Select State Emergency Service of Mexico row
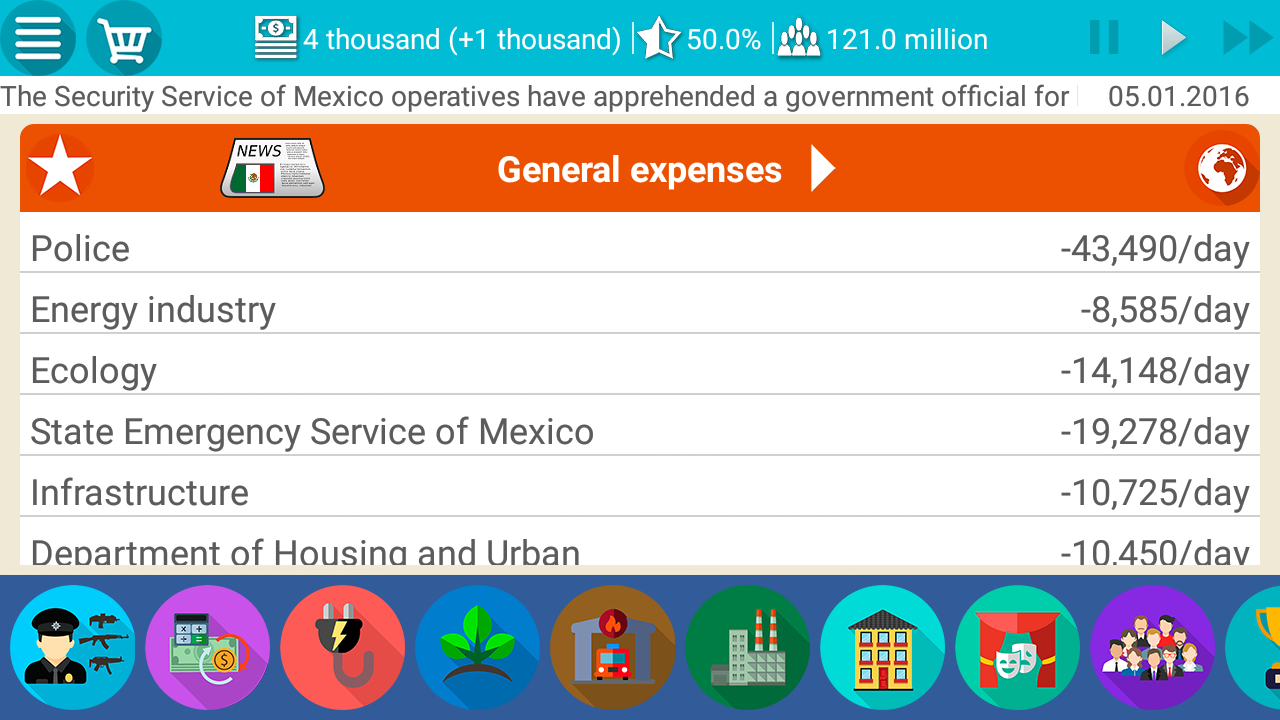Viewport: 1280px width, 720px height. click(640, 425)
